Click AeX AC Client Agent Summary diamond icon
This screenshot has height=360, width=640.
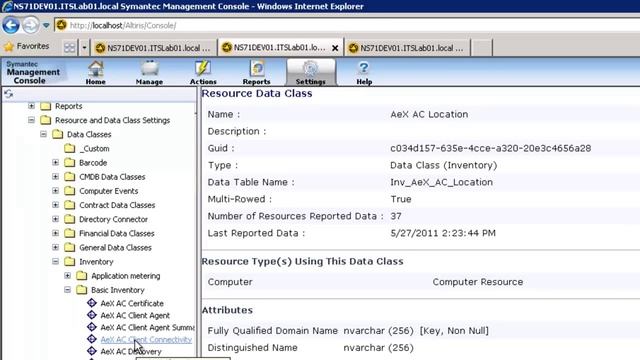coord(92,327)
